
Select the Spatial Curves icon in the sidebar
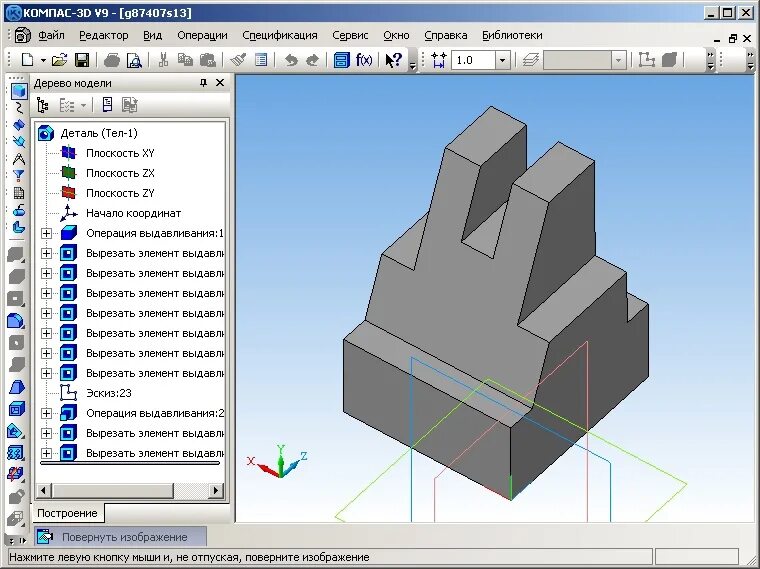tap(18, 108)
